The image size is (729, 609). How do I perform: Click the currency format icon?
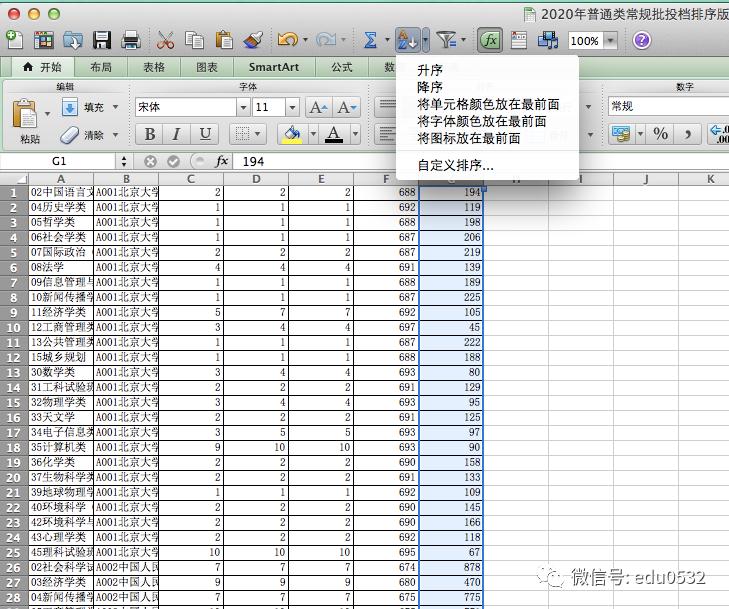[621, 135]
